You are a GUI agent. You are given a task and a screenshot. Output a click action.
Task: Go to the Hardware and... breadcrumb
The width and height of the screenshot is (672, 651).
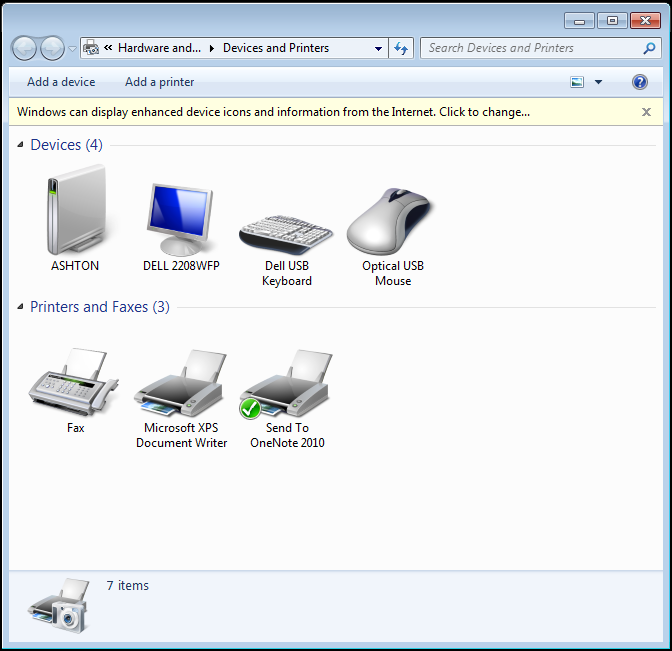[159, 48]
